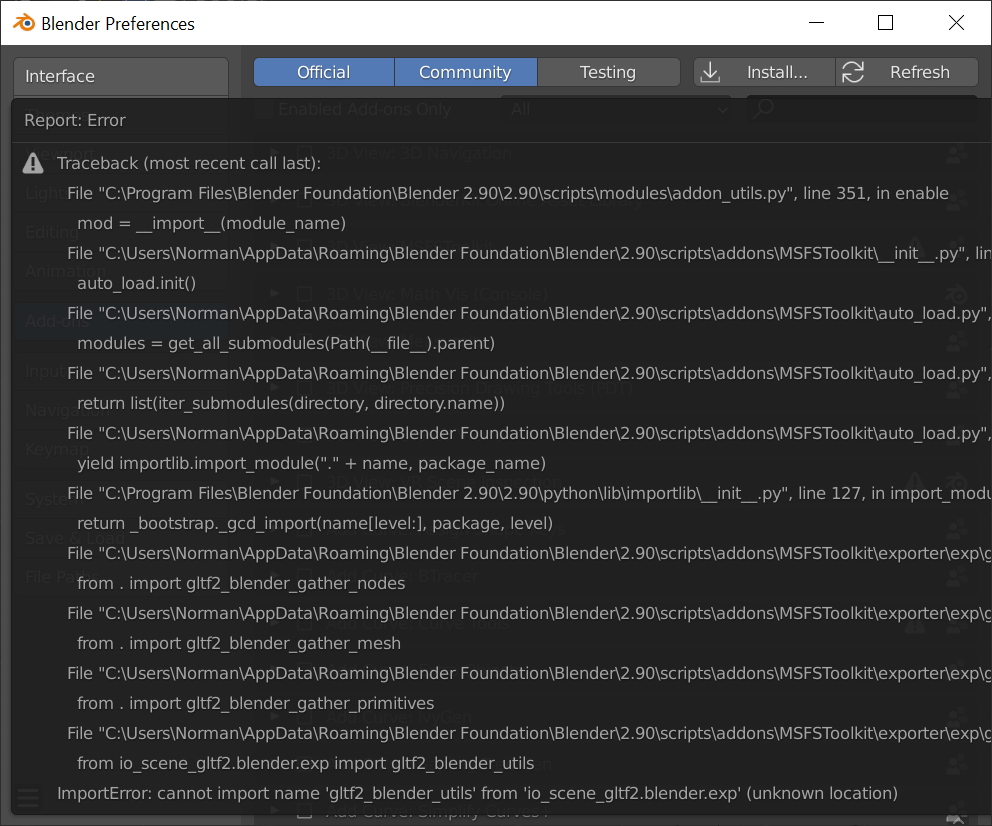Click the "yield importlib.import_module" line
Viewport: 992px width, 826px height.
coord(311,464)
